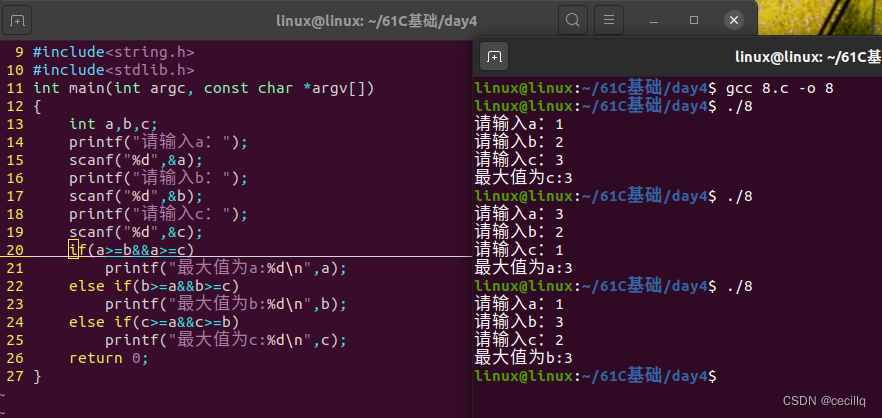Click left terminal title linux@linux: ~/61C基础/day4
Screen dimensions: 882x418
(377, 21)
